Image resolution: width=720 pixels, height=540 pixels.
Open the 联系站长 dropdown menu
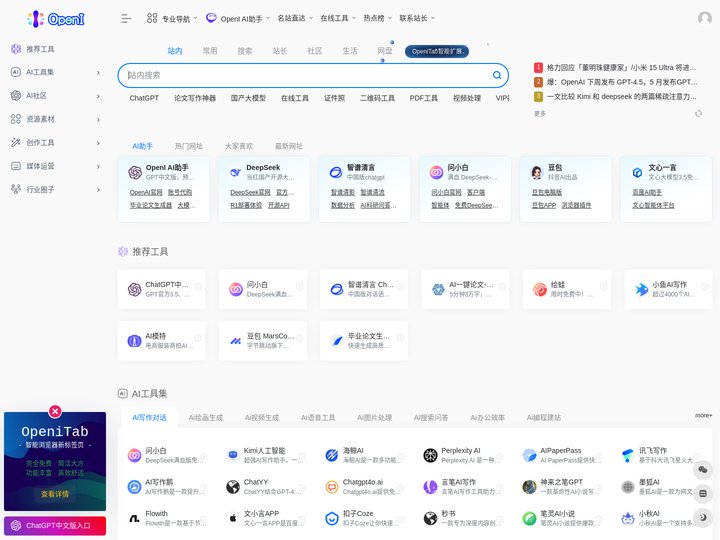tap(417, 18)
